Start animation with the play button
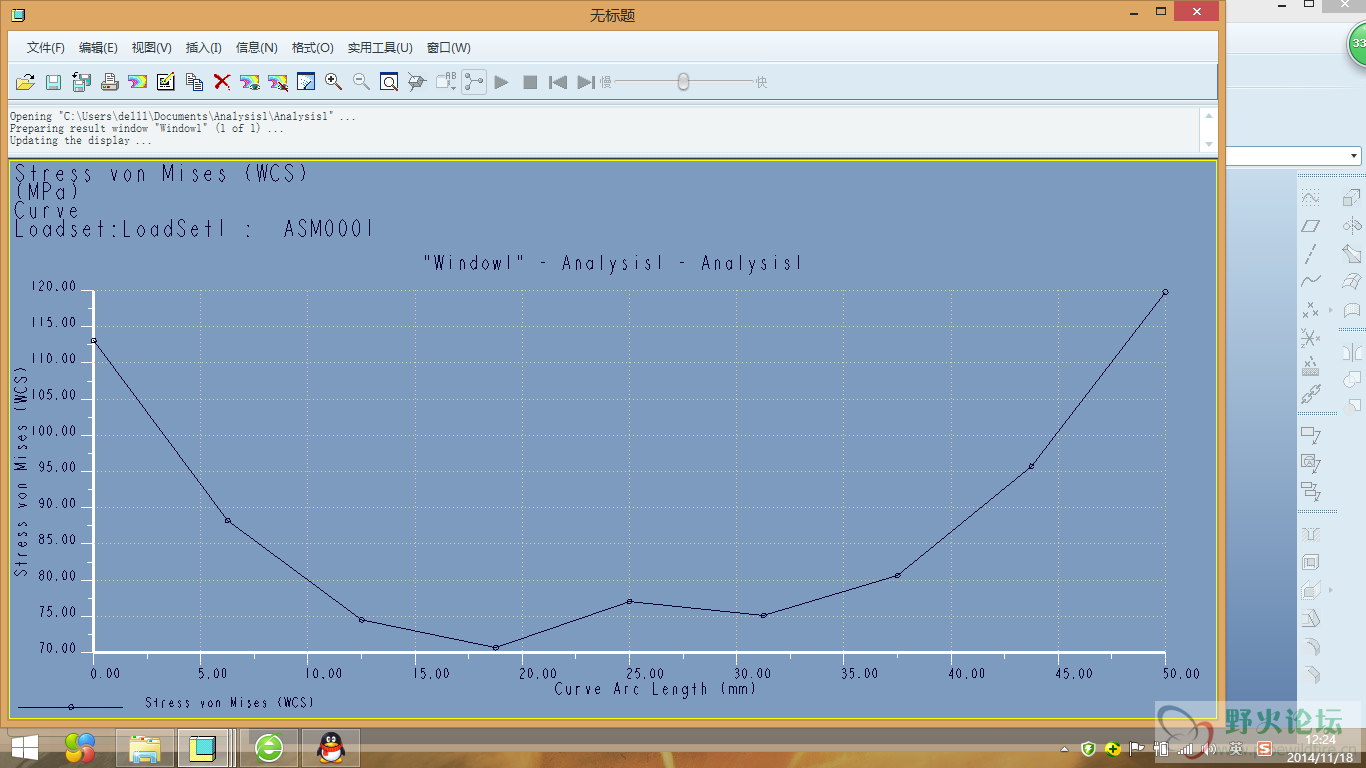The image size is (1366, 768). (502, 82)
